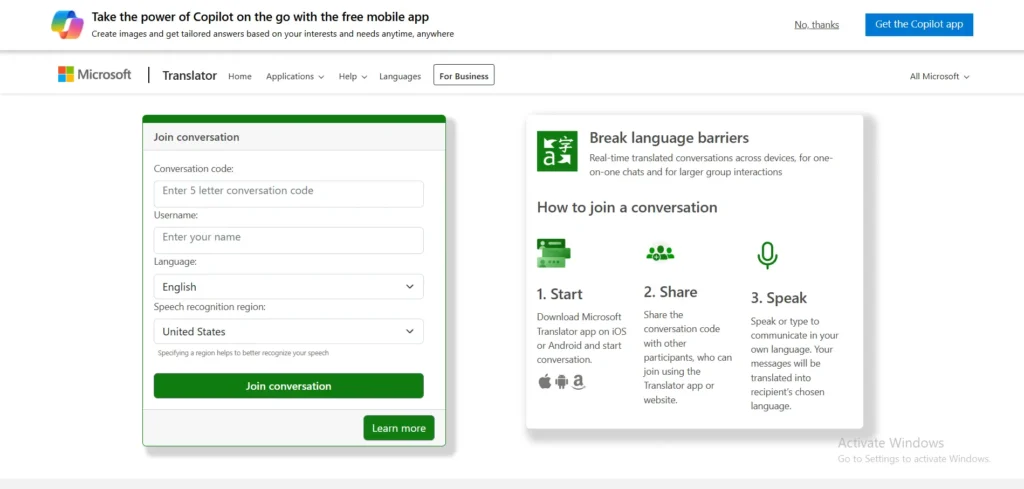Open the Speech recognition region dropdown

[288, 331]
